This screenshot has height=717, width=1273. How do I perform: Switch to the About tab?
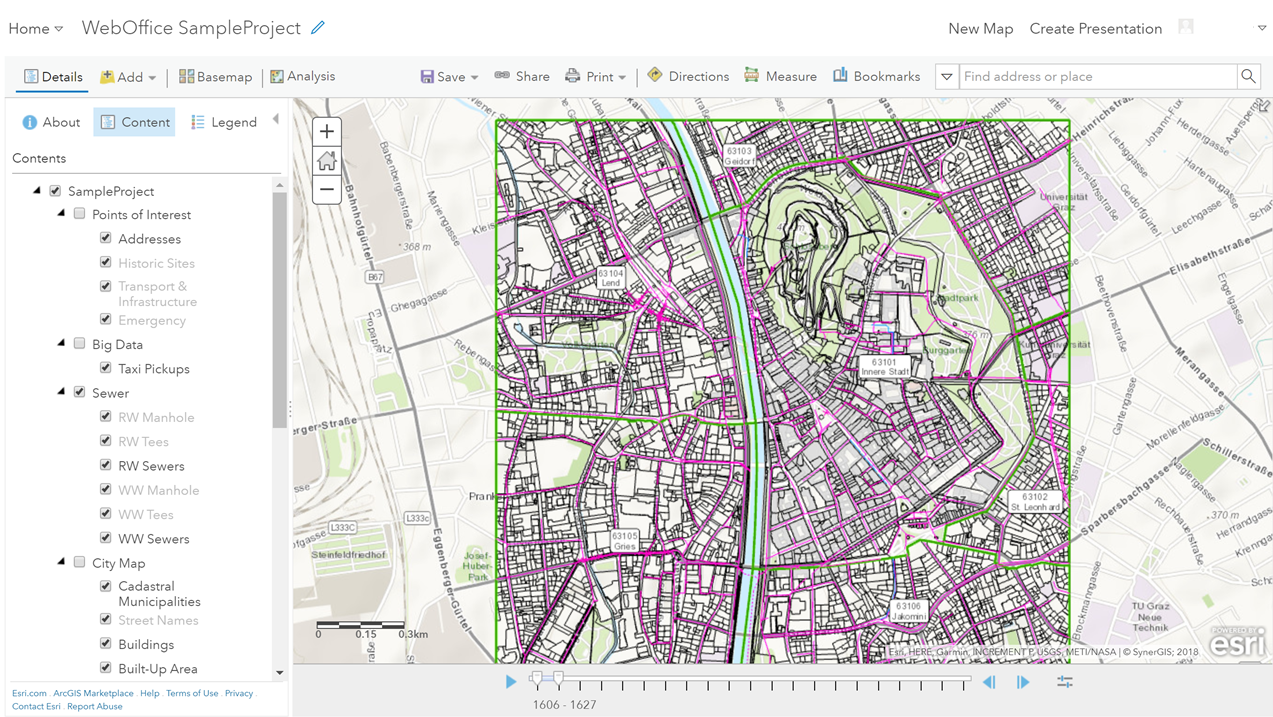51,121
